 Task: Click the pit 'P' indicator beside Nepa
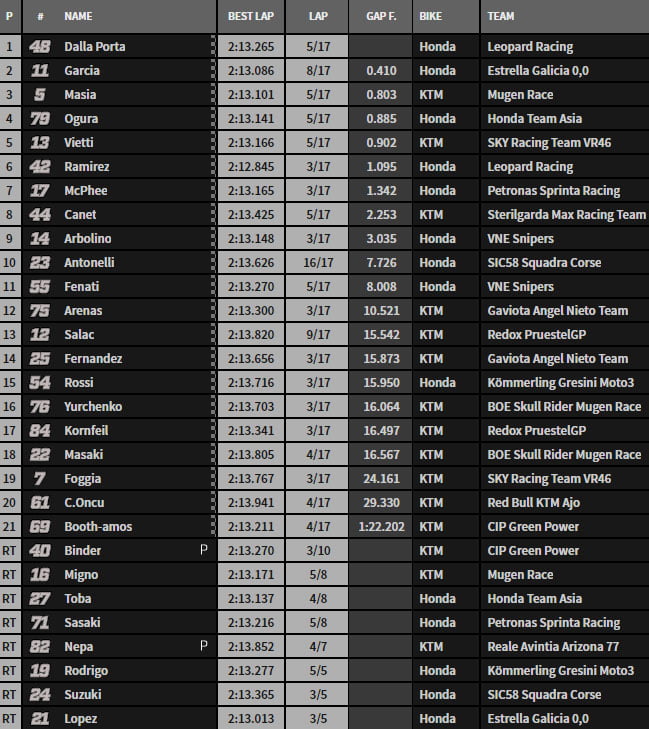[204, 646]
